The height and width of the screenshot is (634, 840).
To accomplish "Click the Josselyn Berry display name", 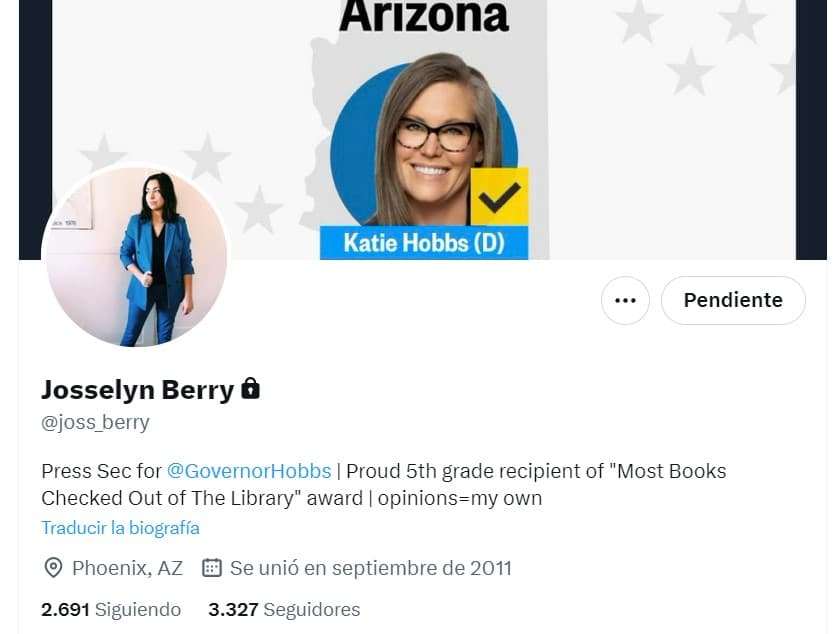I will click(x=138, y=390).
